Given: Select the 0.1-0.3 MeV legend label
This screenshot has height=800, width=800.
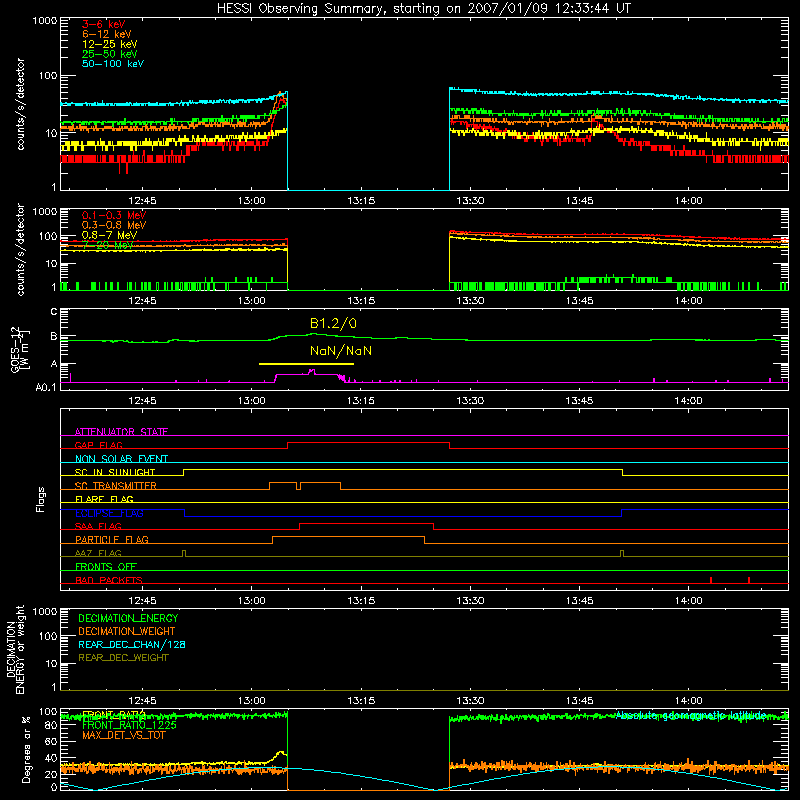Looking at the screenshot, I should point(114,215).
